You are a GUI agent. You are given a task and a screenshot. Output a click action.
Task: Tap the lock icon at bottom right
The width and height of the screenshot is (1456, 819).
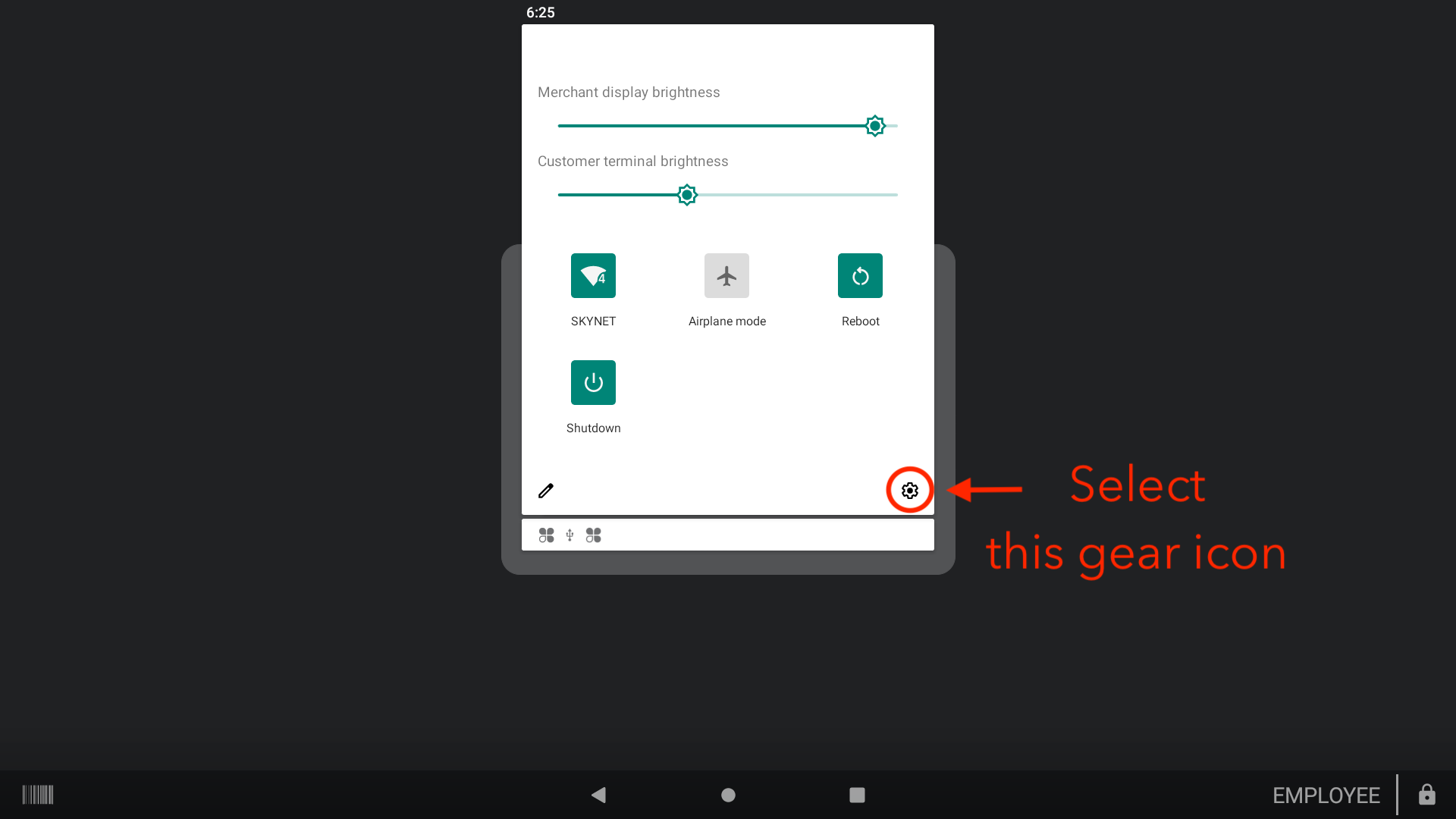point(1426,794)
